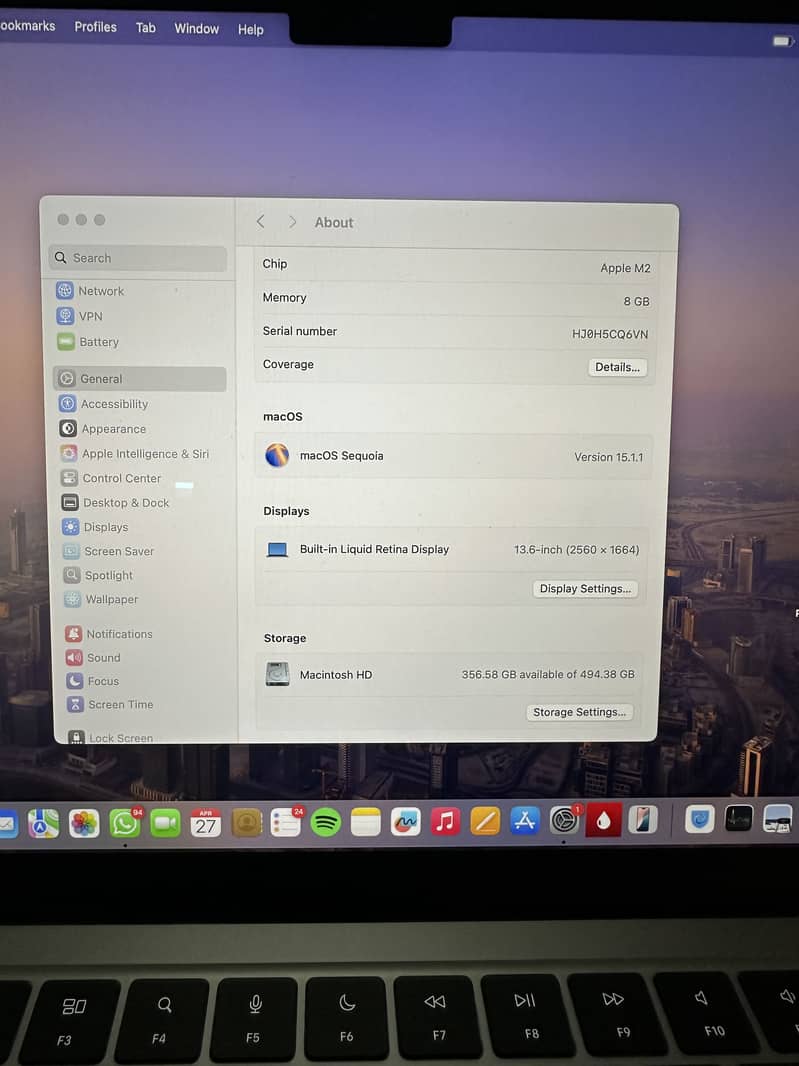Image resolution: width=799 pixels, height=1066 pixels.
Task: Open the Stocks app in the dock
Action: 738,819
